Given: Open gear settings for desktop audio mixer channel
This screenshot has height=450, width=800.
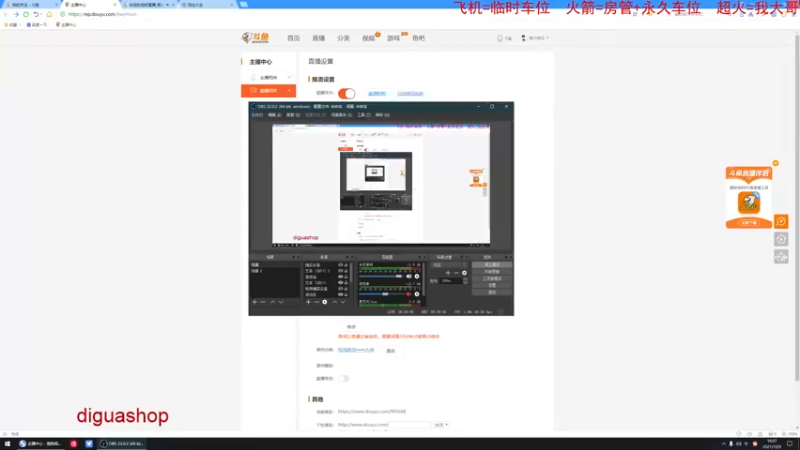Looking at the screenshot, I should coord(417,277).
